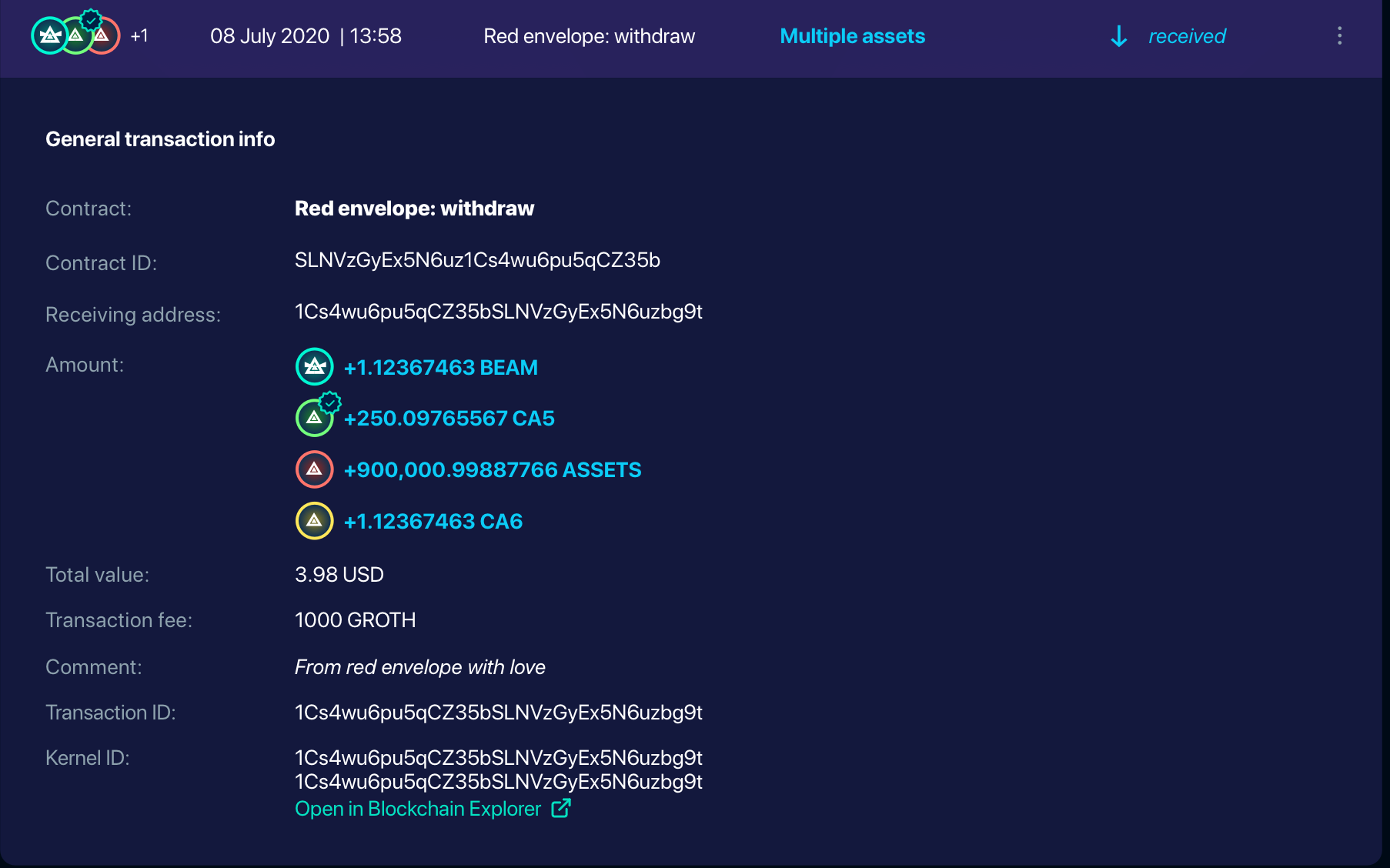
Task: Click the external link icon next to Blockchain Explorer
Action: click(561, 809)
